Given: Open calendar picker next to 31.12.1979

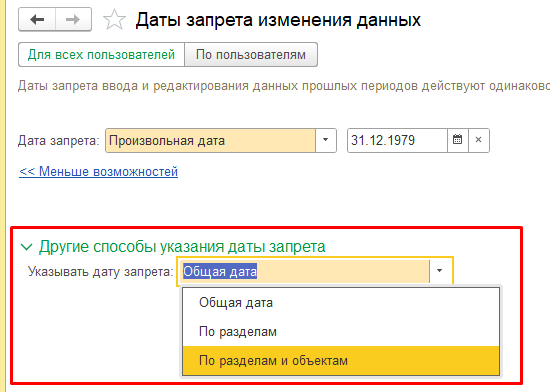Looking at the screenshot, I should click(457, 140).
